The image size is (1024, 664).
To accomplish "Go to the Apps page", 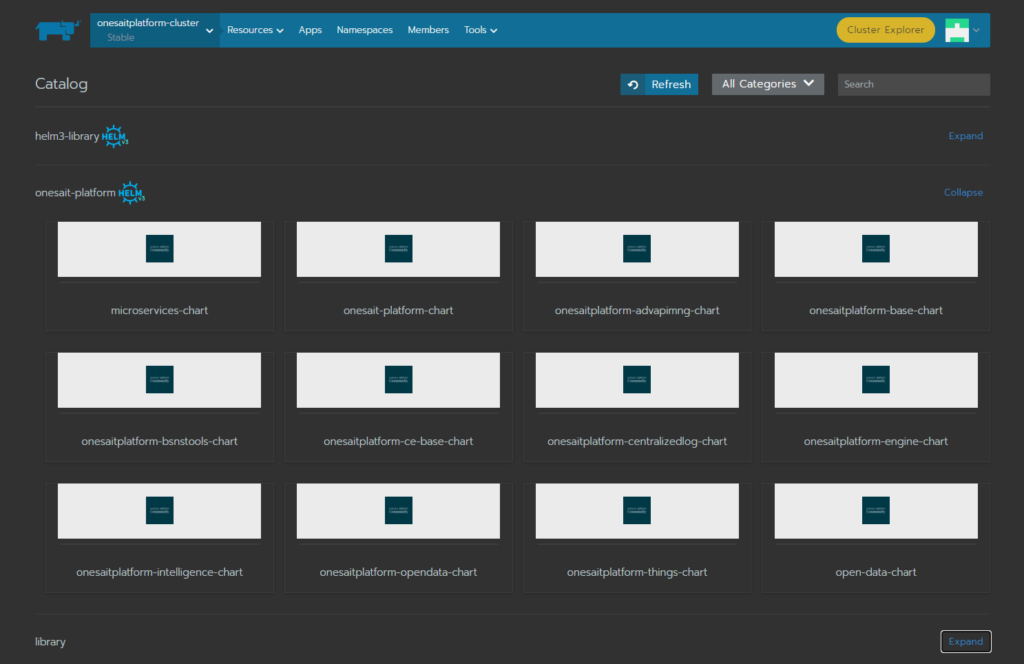I will click(x=310, y=30).
